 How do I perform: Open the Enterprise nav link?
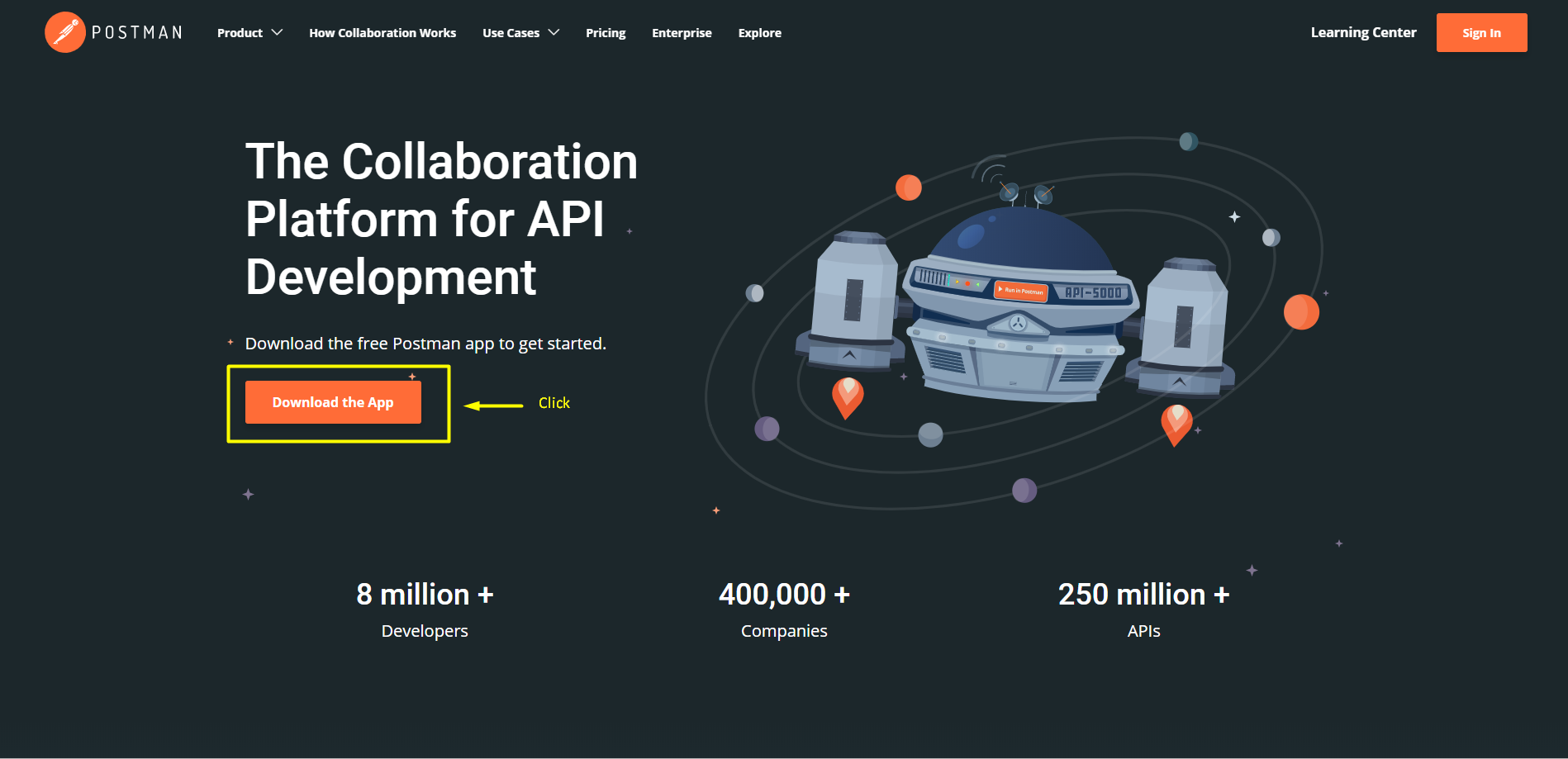pos(682,33)
